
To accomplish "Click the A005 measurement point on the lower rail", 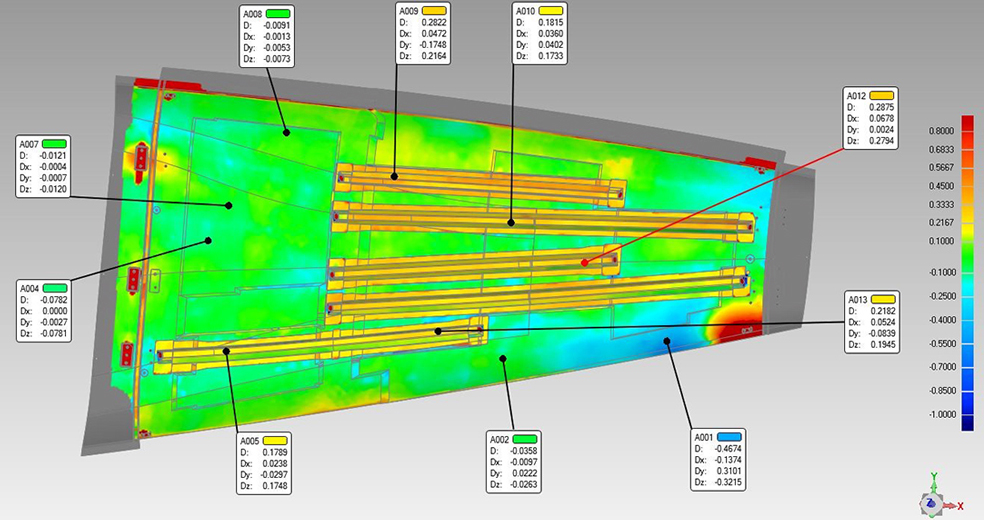I will pos(226,350).
